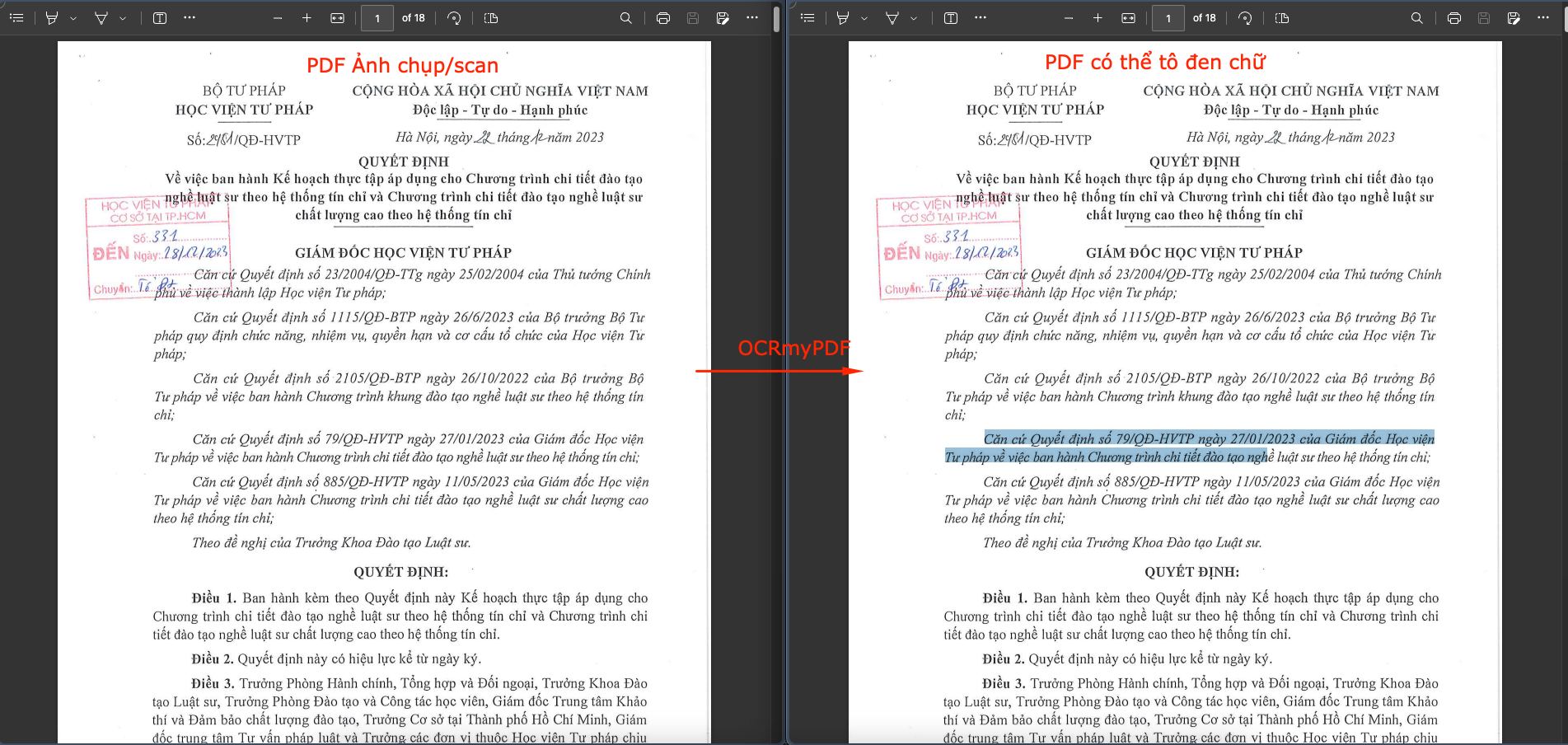
Task: Expand Draw pen options in right PDF window
Action: point(914,18)
